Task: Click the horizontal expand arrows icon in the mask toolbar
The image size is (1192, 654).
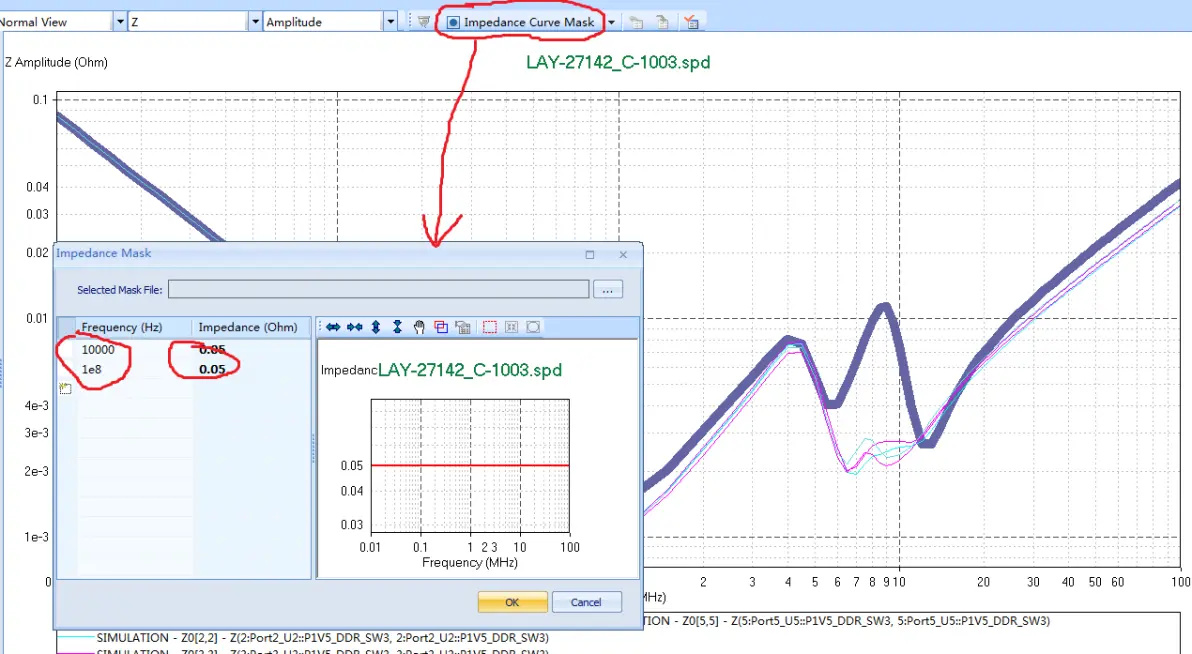Action: (333, 327)
